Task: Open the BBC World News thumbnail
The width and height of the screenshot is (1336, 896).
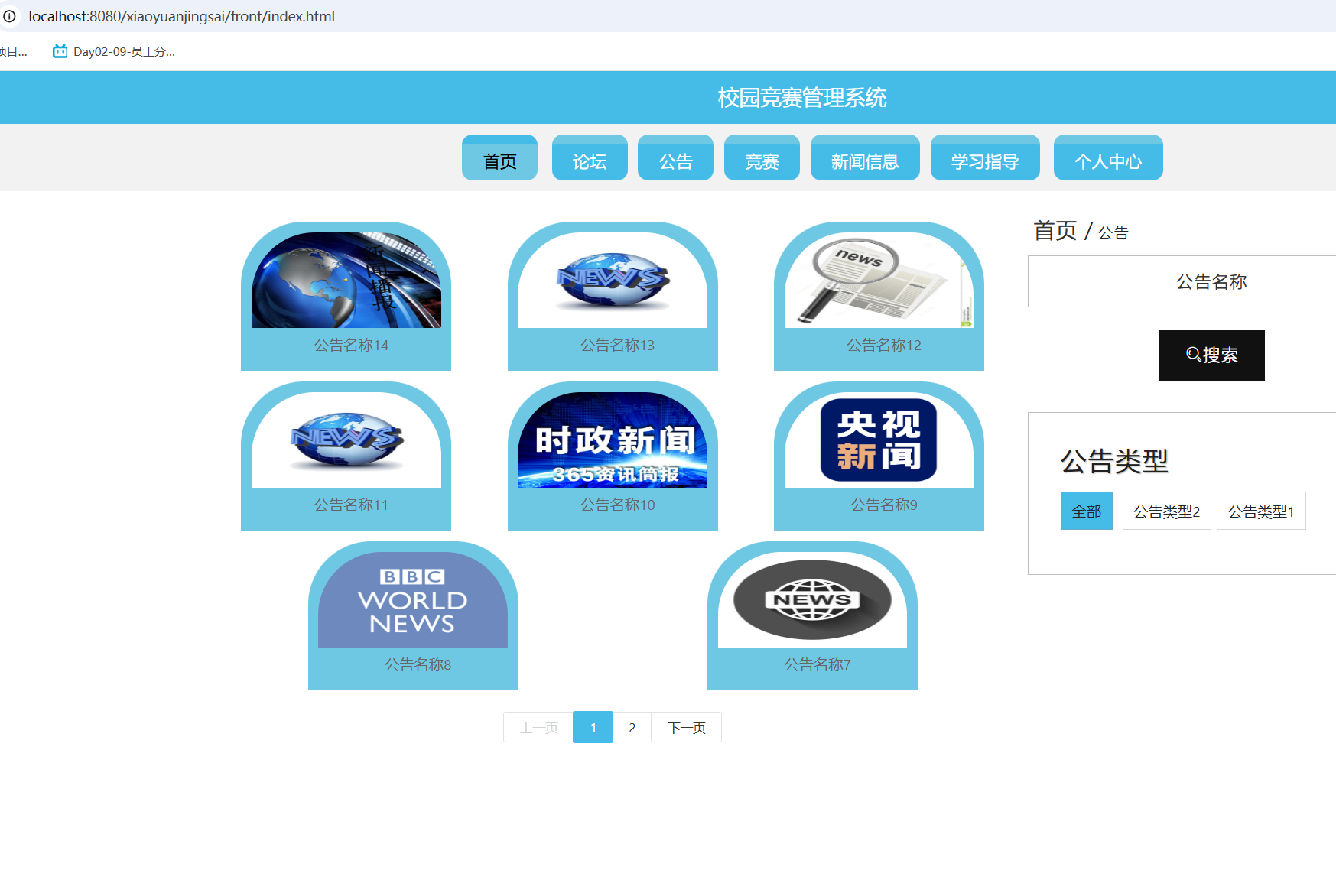Action: tap(413, 600)
